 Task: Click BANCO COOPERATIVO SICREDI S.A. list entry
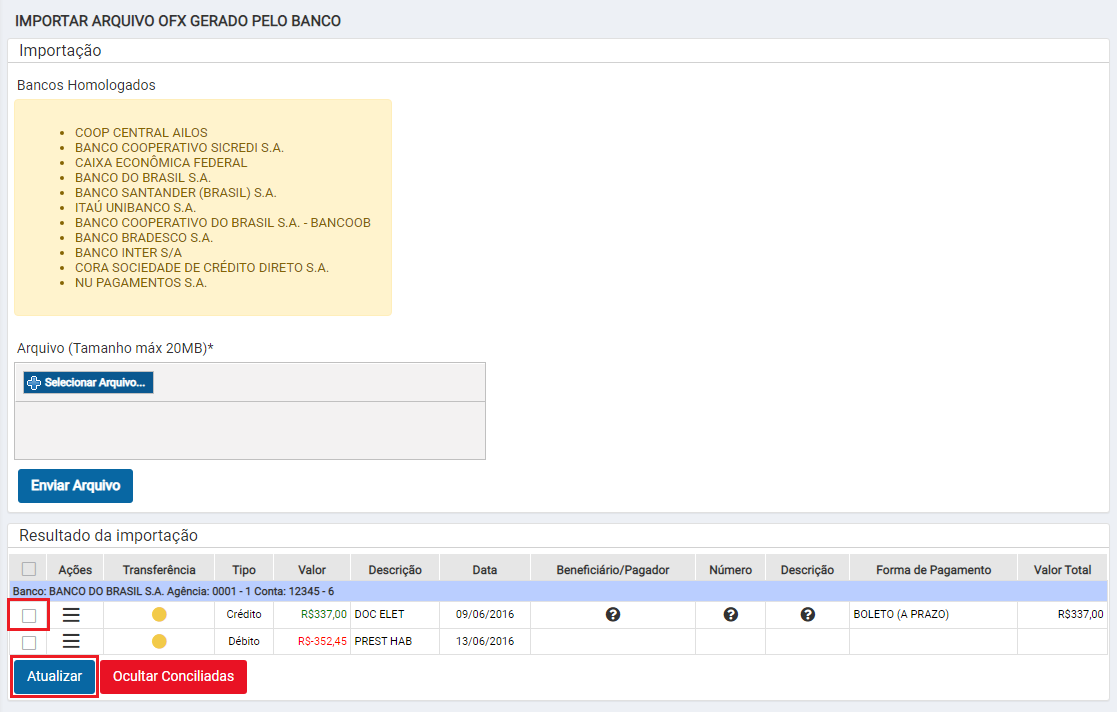pos(179,148)
